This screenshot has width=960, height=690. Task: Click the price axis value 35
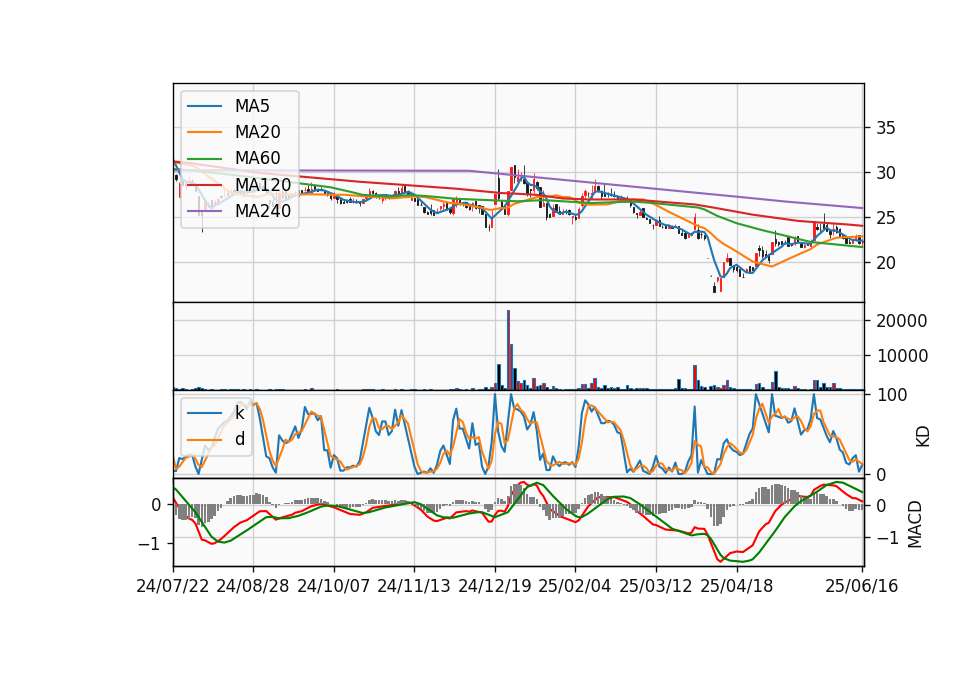coord(886,128)
